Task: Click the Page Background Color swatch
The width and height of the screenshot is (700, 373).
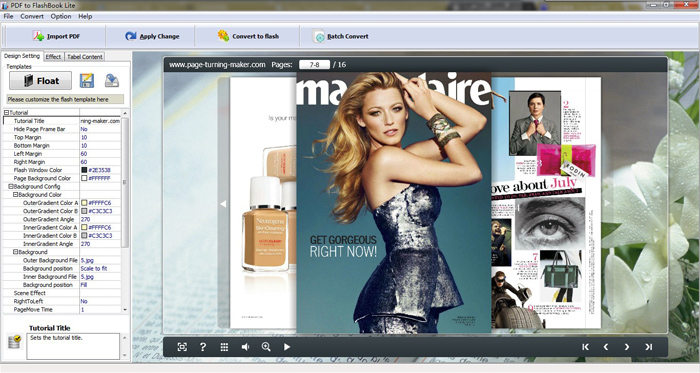Action: click(x=84, y=178)
